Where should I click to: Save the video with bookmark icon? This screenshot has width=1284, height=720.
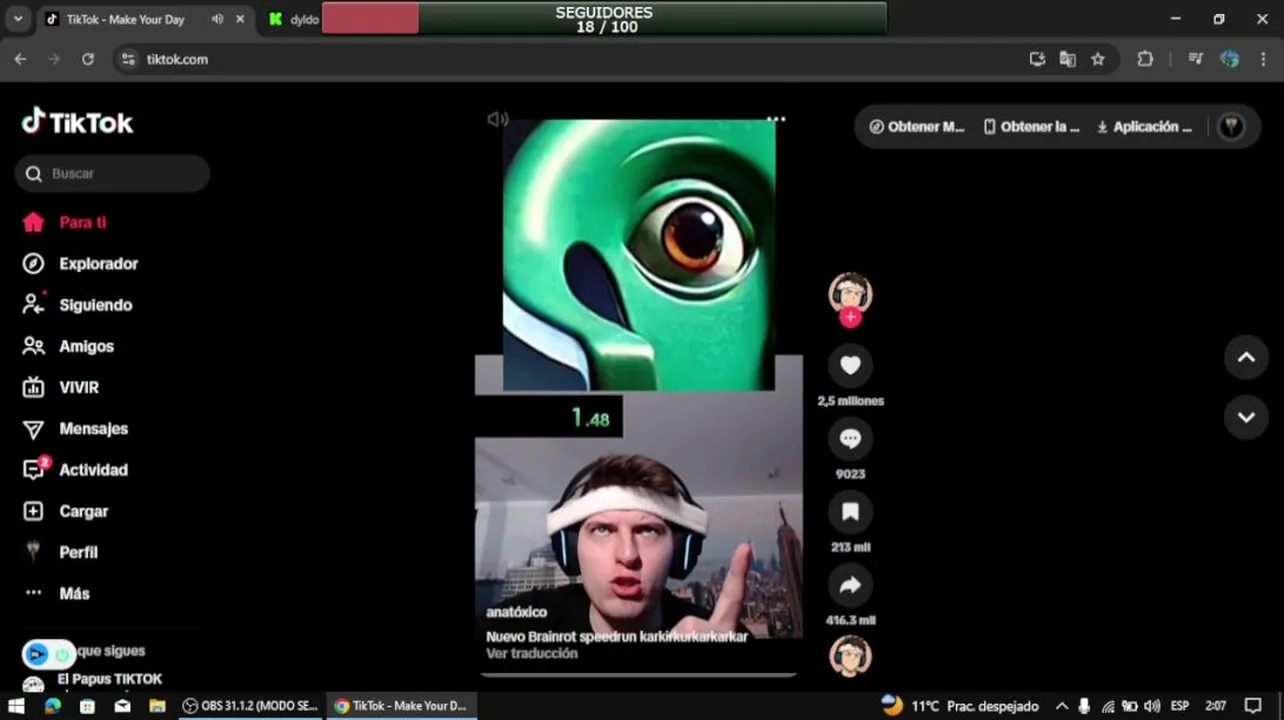[x=850, y=512]
